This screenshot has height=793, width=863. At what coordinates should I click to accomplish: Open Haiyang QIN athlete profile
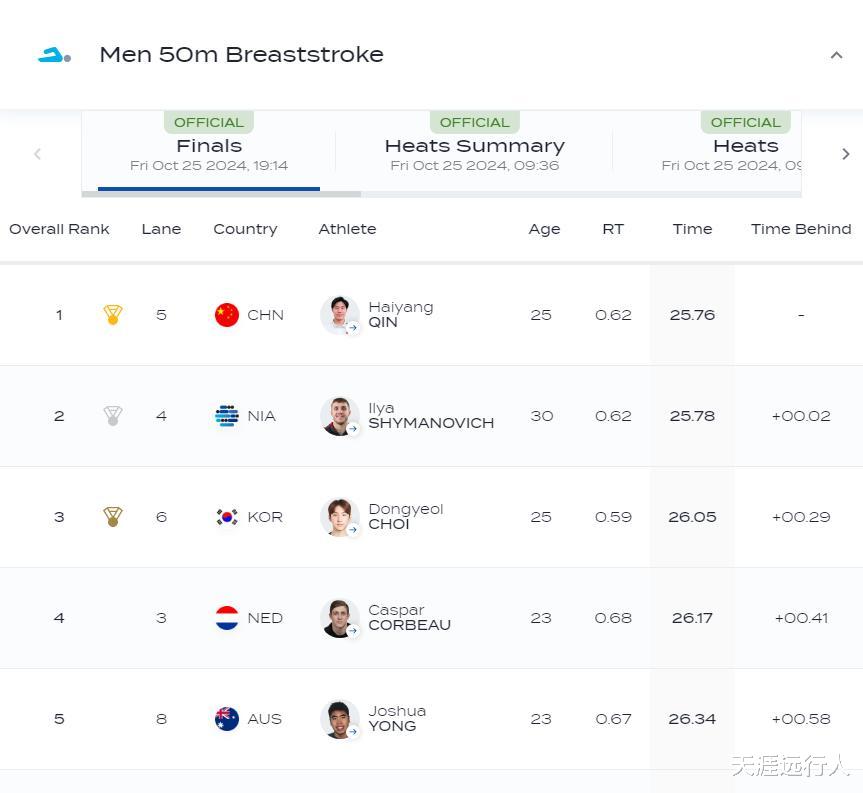400,315
